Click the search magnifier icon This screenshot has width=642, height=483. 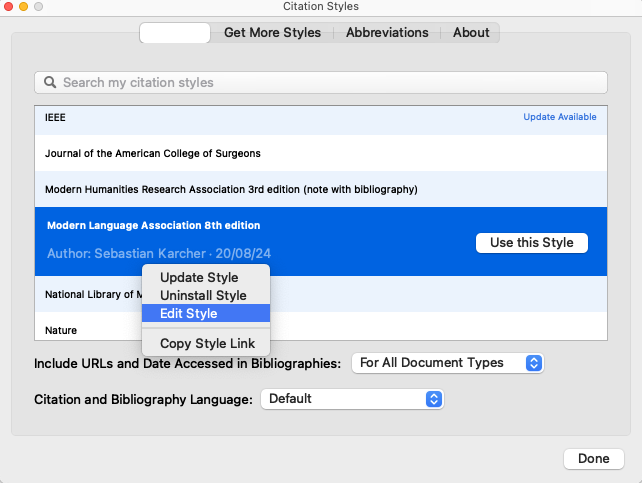[50, 82]
